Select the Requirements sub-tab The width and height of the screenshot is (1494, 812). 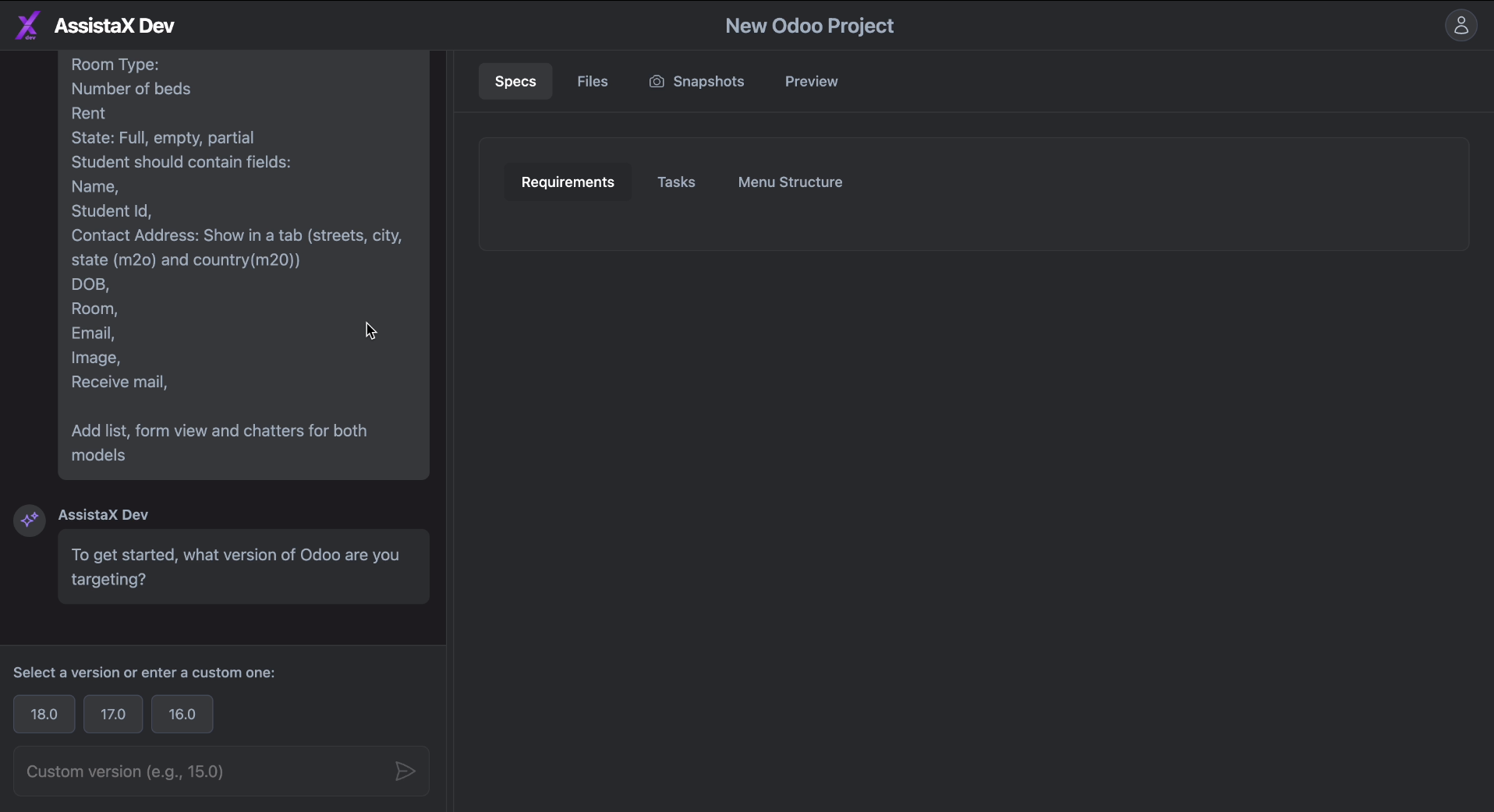point(568,182)
